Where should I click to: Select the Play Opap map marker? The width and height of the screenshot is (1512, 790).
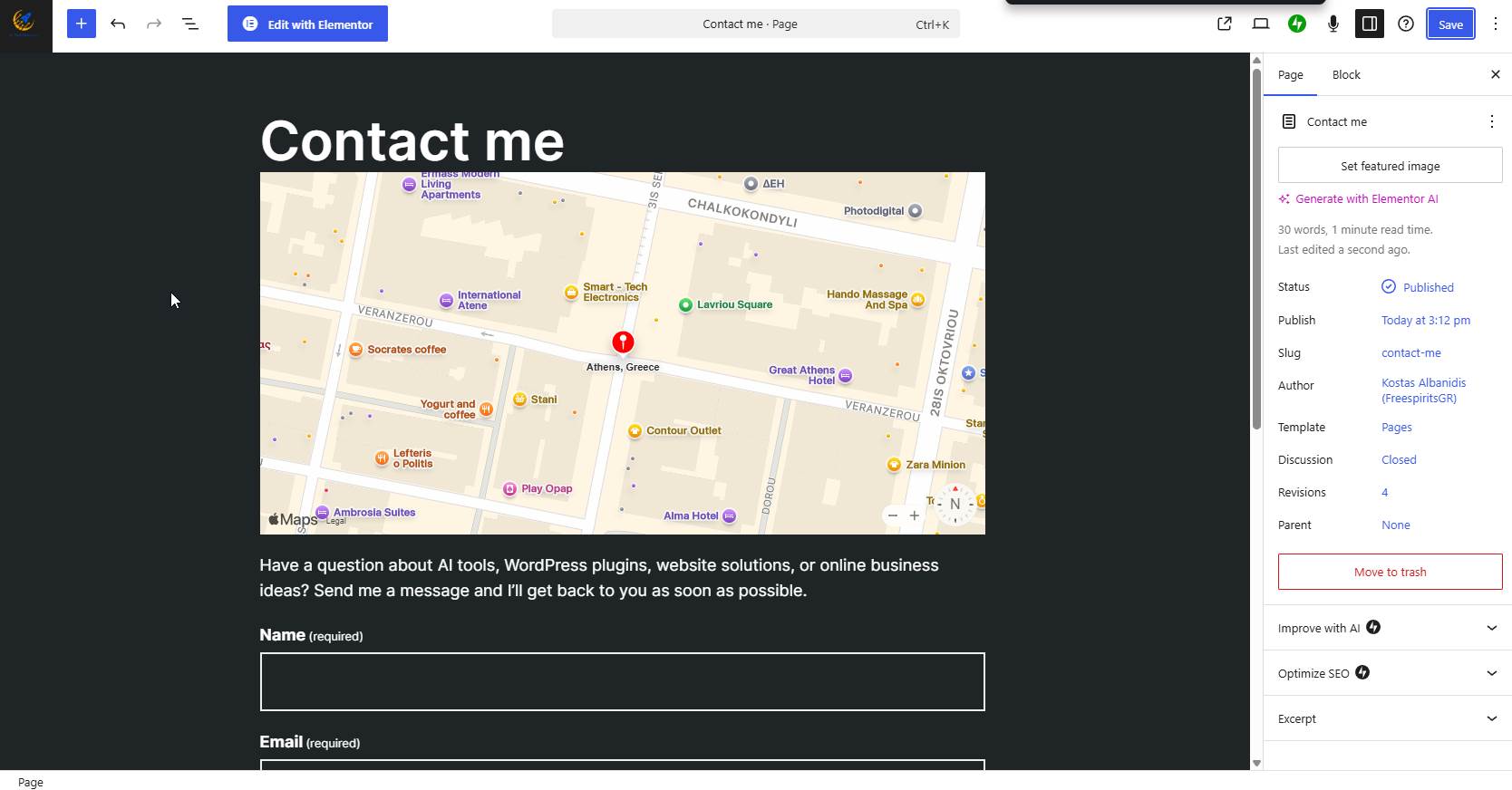[x=510, y=489]
